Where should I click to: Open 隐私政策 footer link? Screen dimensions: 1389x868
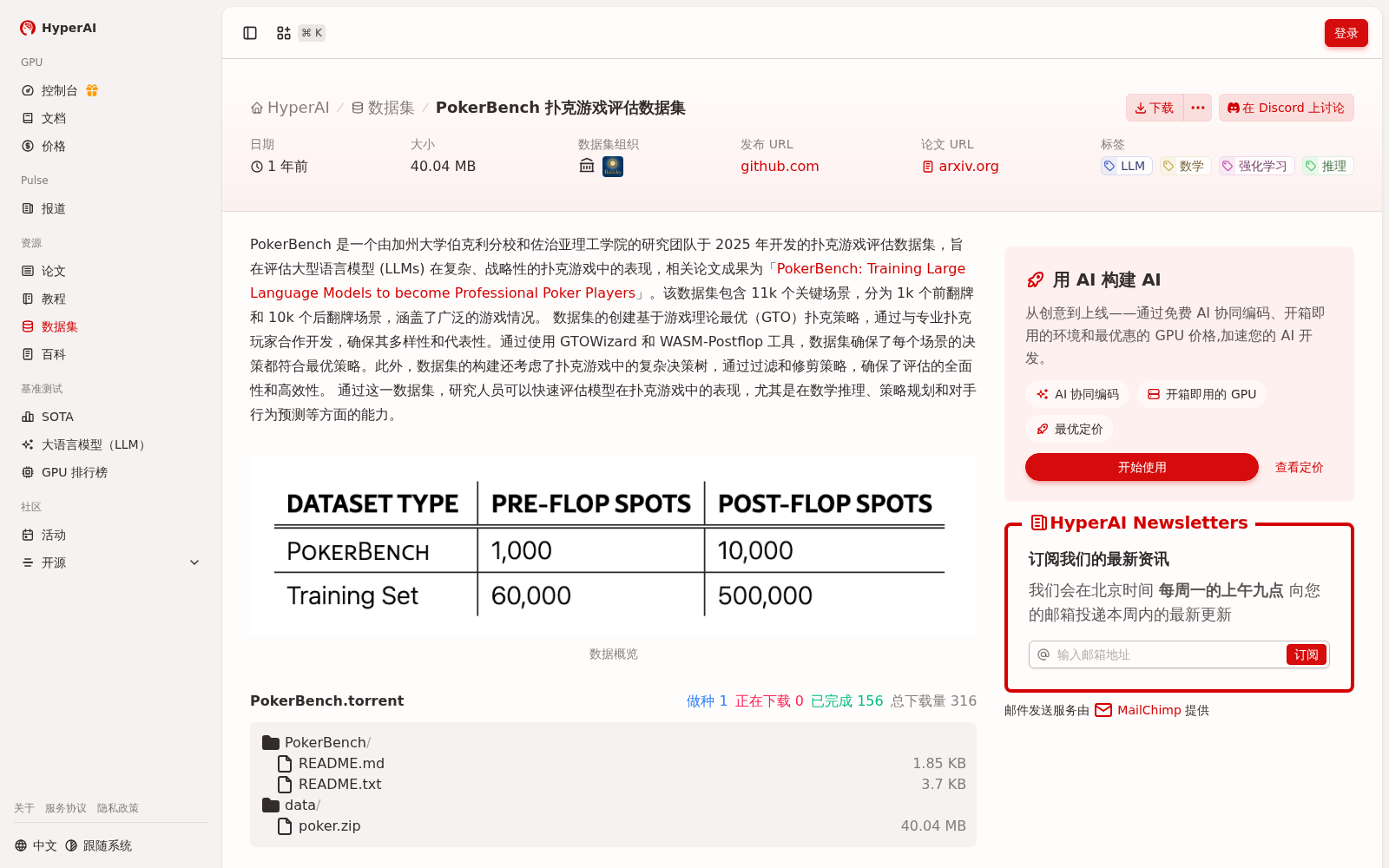coord(118,808)
